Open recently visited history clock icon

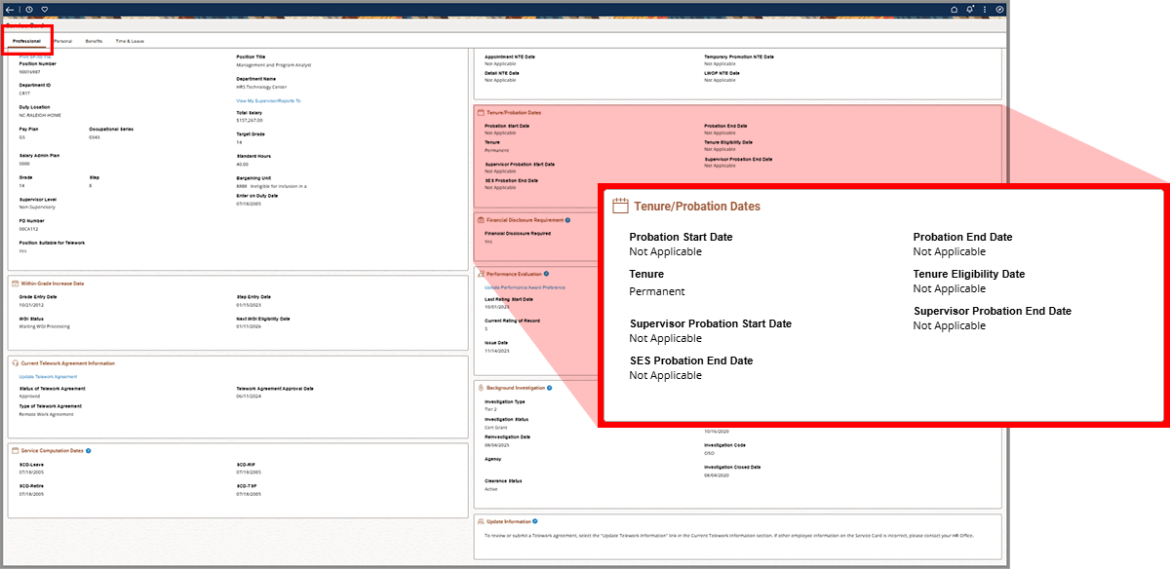pos(29,9)
